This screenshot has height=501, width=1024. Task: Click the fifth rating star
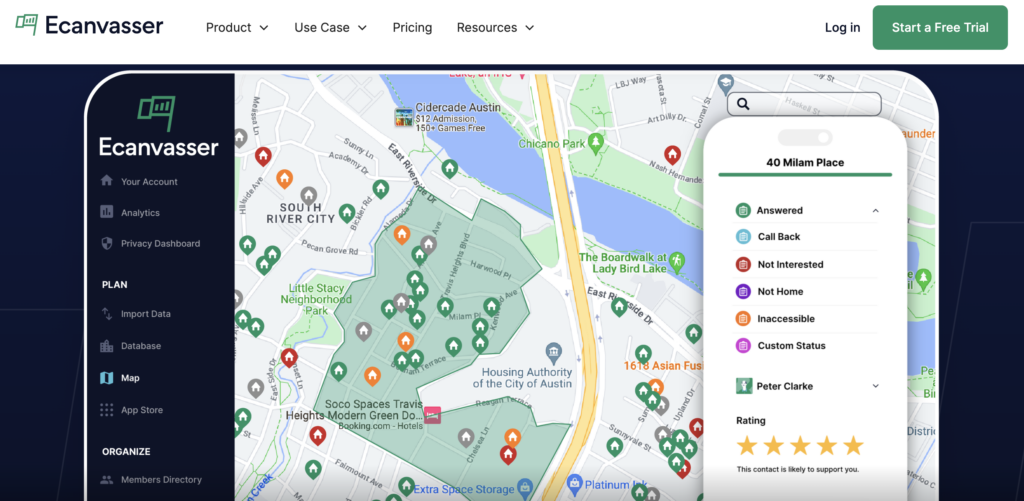pyautogui.click(x=853, y=446)
